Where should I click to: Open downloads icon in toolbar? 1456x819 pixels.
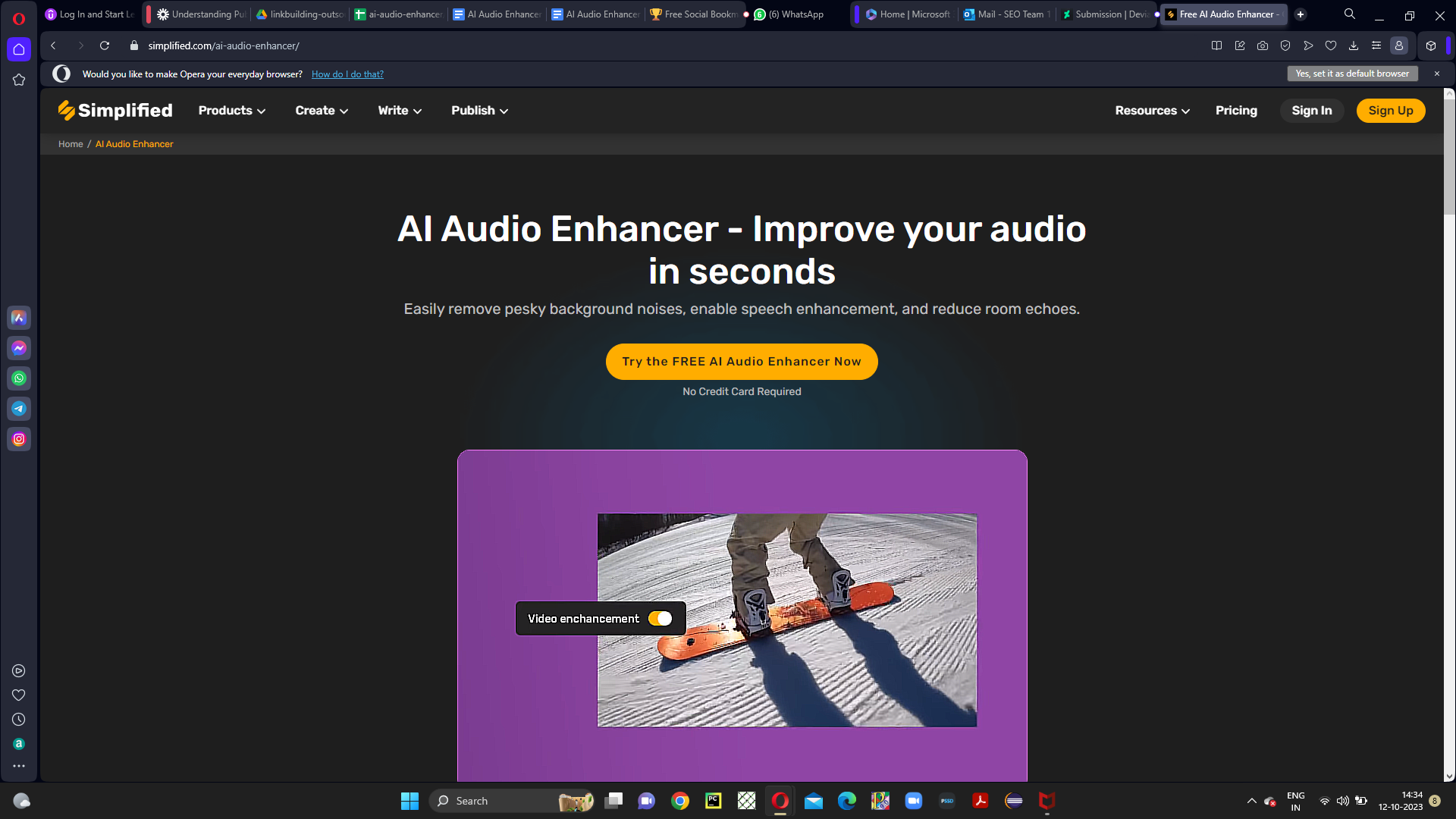1354,45
